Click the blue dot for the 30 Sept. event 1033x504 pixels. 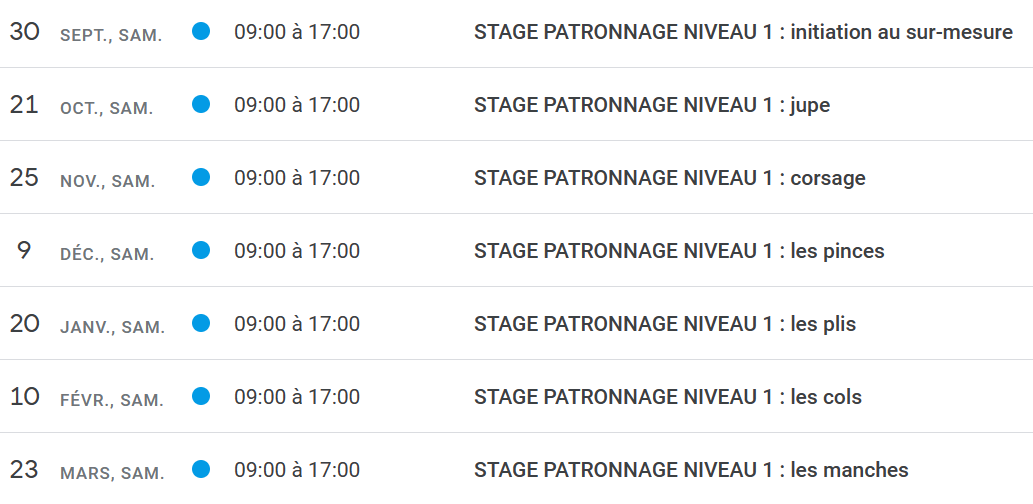point(201,32)
